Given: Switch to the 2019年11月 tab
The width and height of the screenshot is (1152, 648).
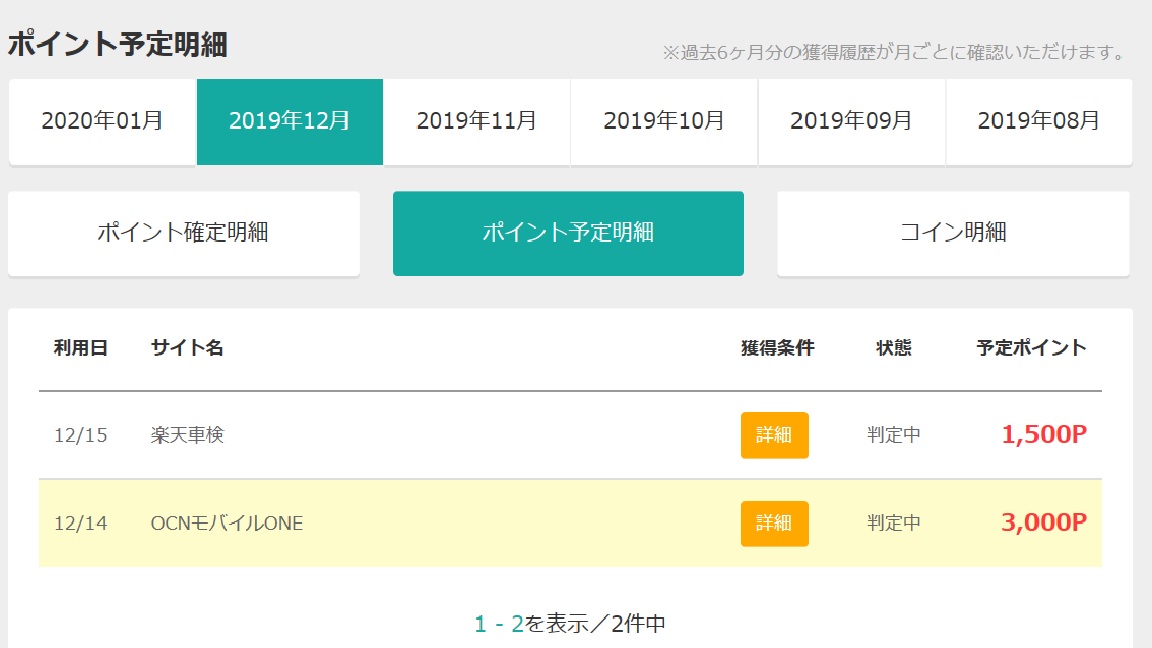Looking at the screenshot, I should (477, 122).
